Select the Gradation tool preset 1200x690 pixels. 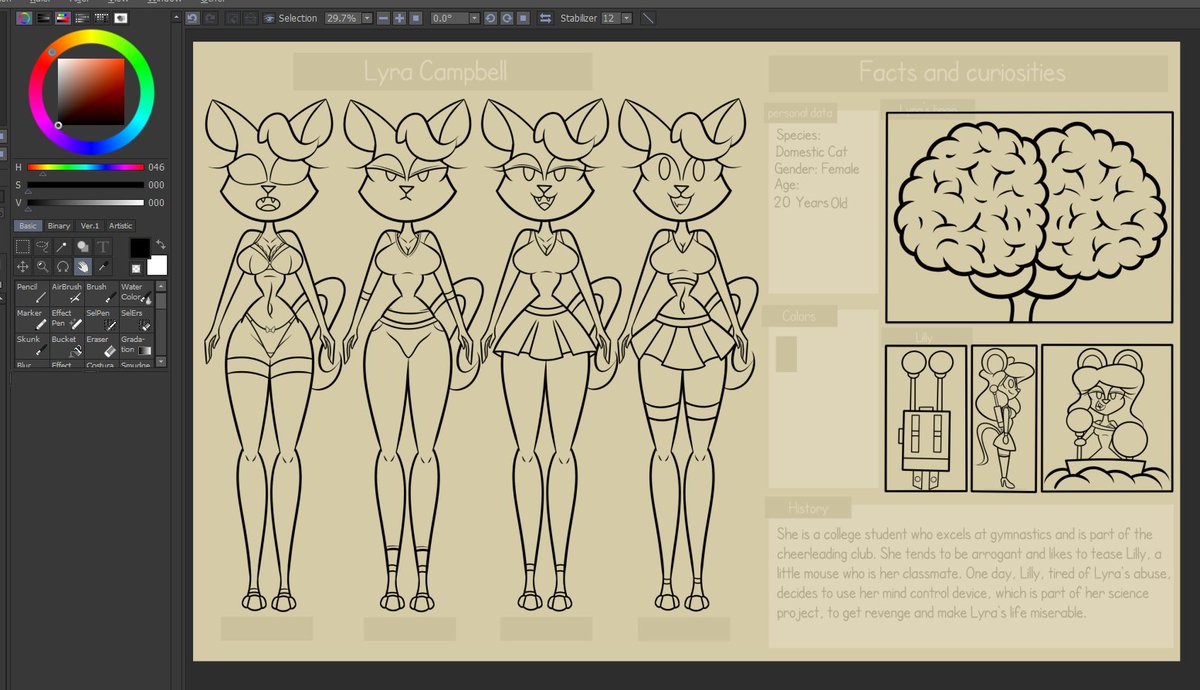pyautogui.click(x=137, y=345)
